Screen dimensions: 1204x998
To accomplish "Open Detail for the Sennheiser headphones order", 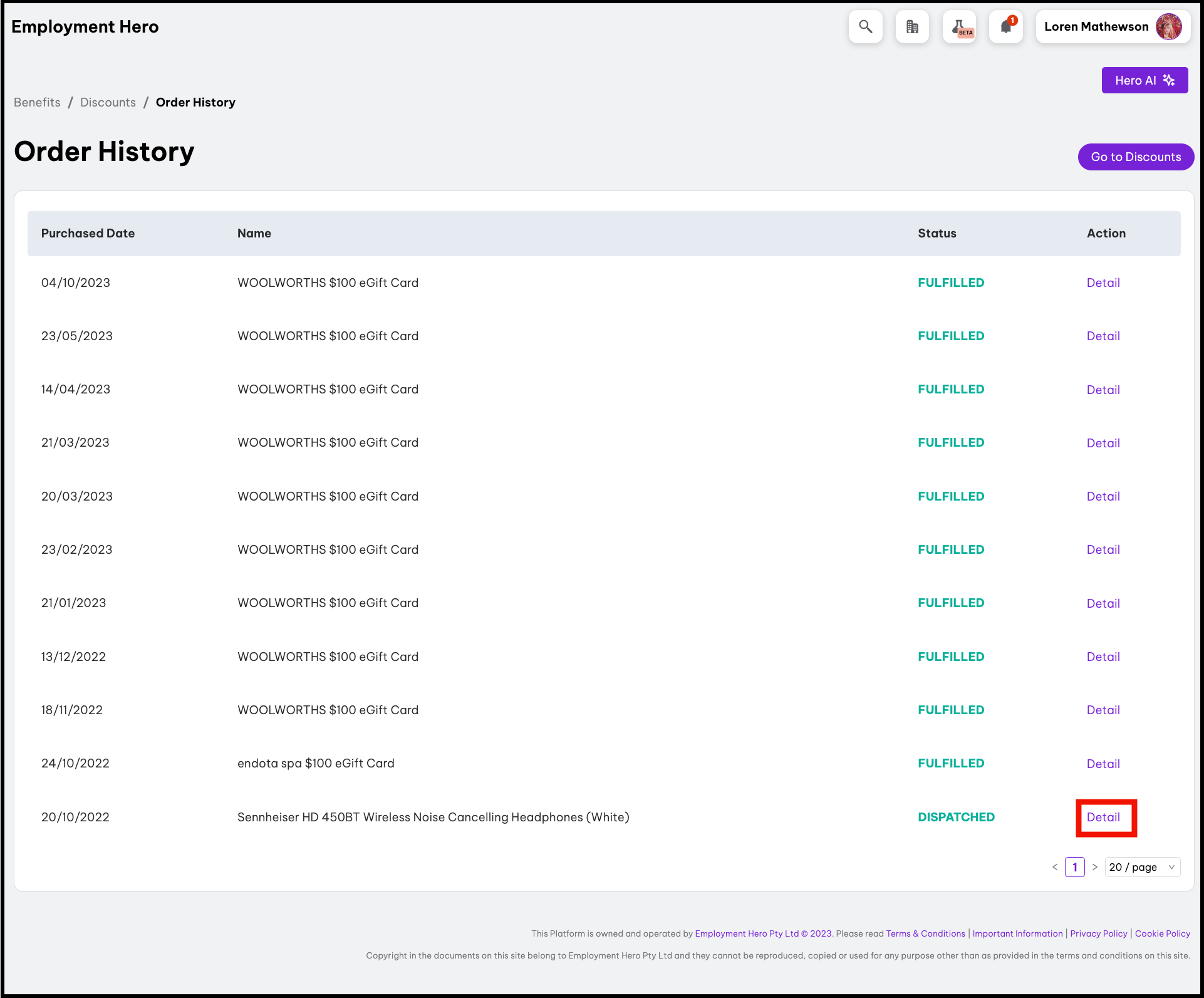I will pos(1103,817).
